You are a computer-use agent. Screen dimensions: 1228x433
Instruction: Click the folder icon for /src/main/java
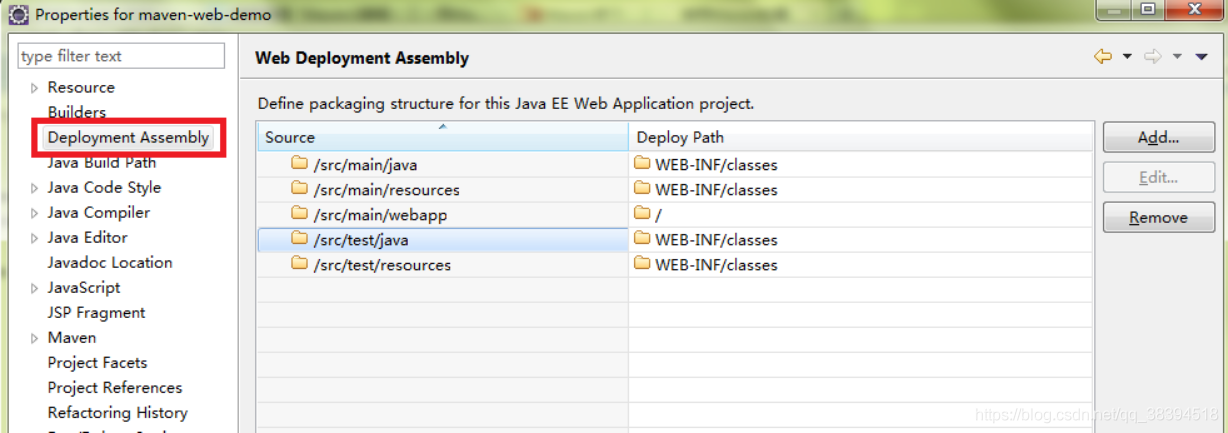(x=299, y=164)
